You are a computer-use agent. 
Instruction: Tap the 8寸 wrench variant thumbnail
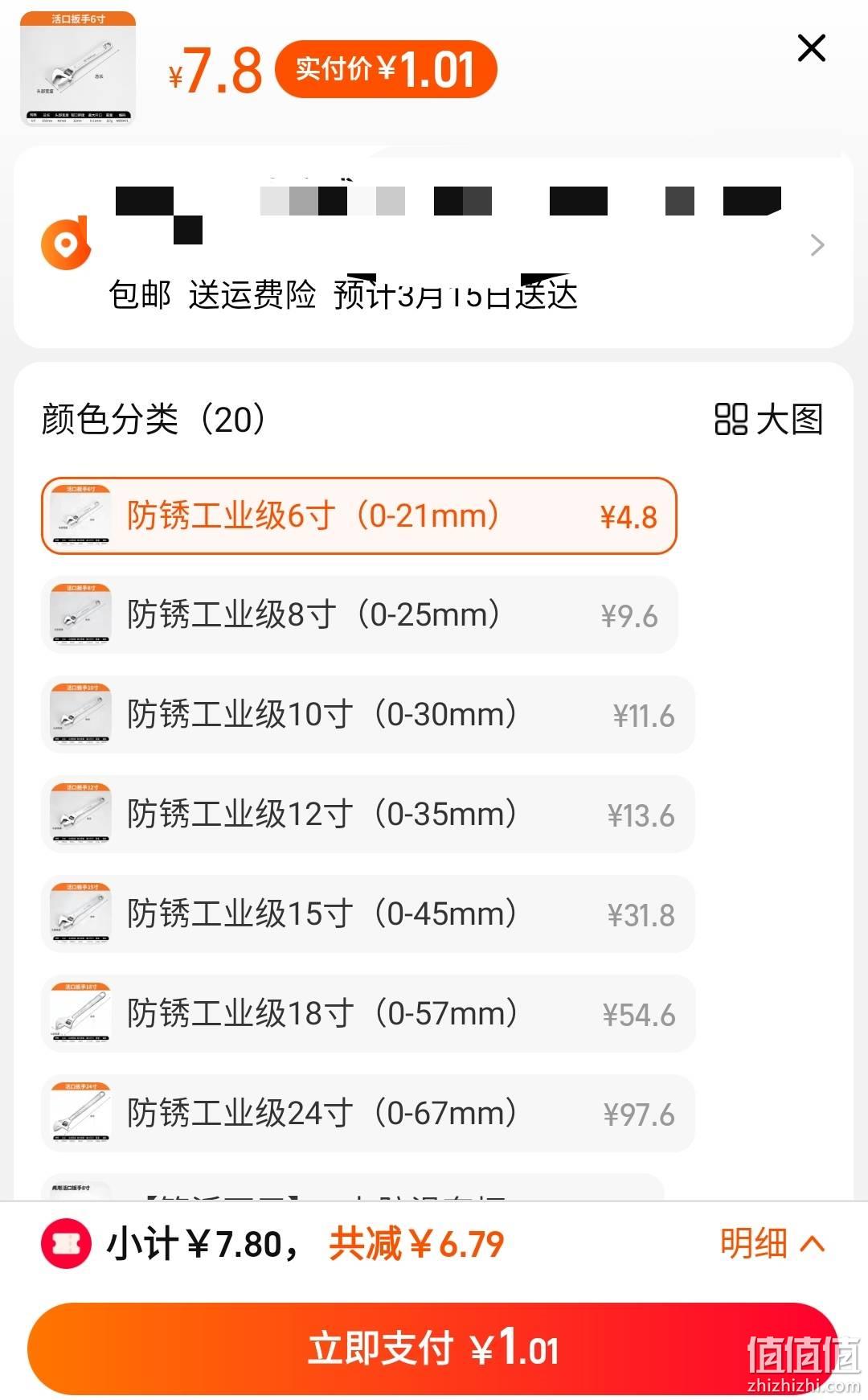click(x=80, y=615)
